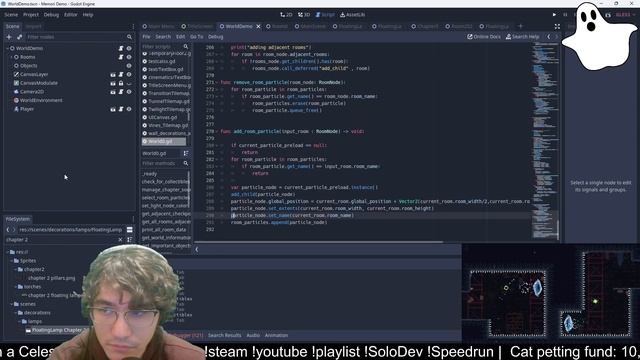Open Player scene in editor icon

(x=113, y=109)
